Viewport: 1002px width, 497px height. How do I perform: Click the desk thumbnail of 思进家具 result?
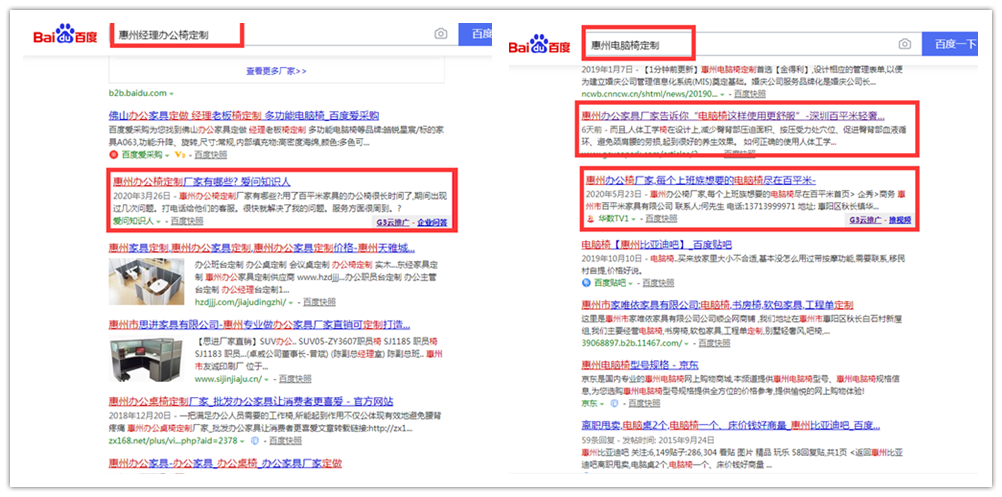click(x=146, y=360)
